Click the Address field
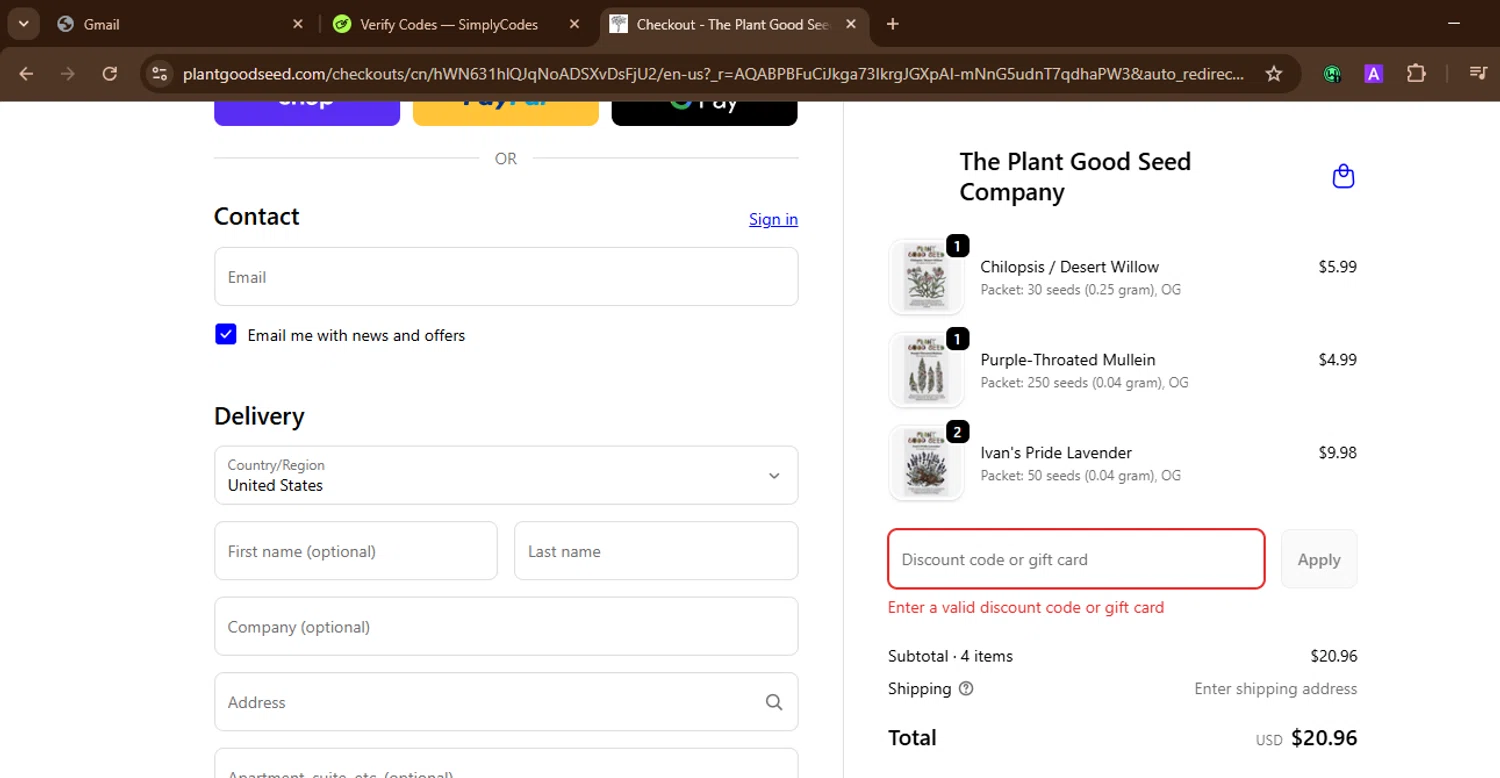Screen dimensions: 1500x778 (x=506, y=702)
